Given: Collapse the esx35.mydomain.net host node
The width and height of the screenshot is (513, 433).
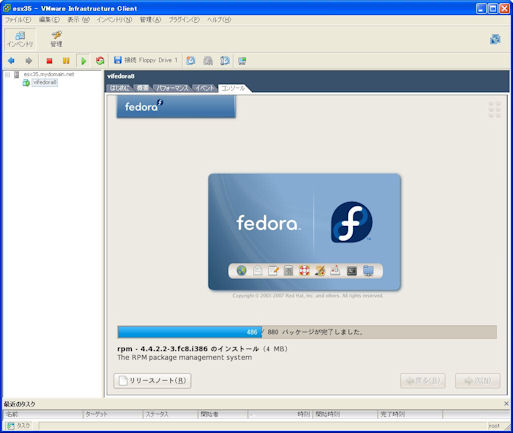Looking at the screenshot, I should pos(7,75).
